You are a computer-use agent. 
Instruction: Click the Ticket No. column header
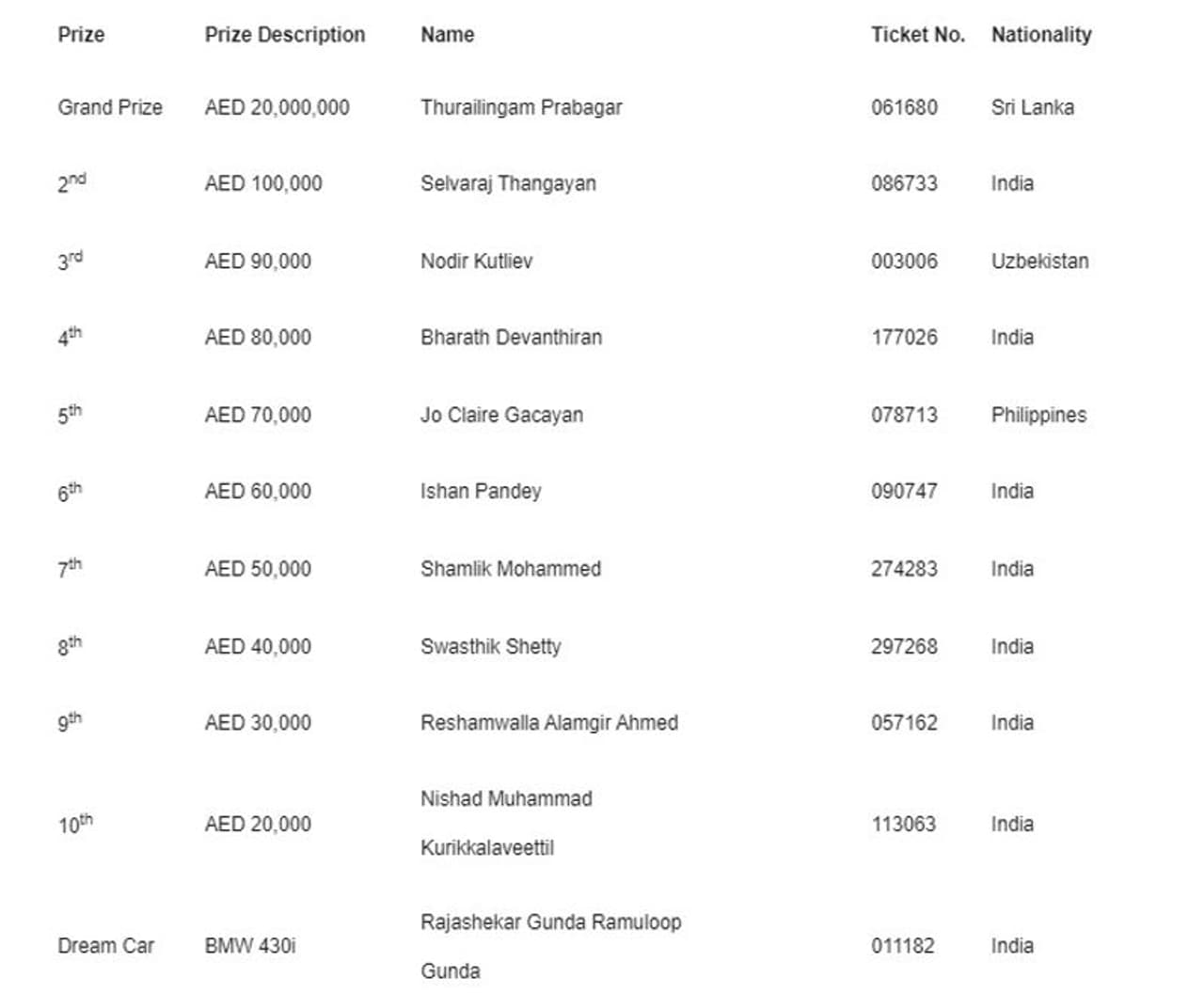click(917, 35)
